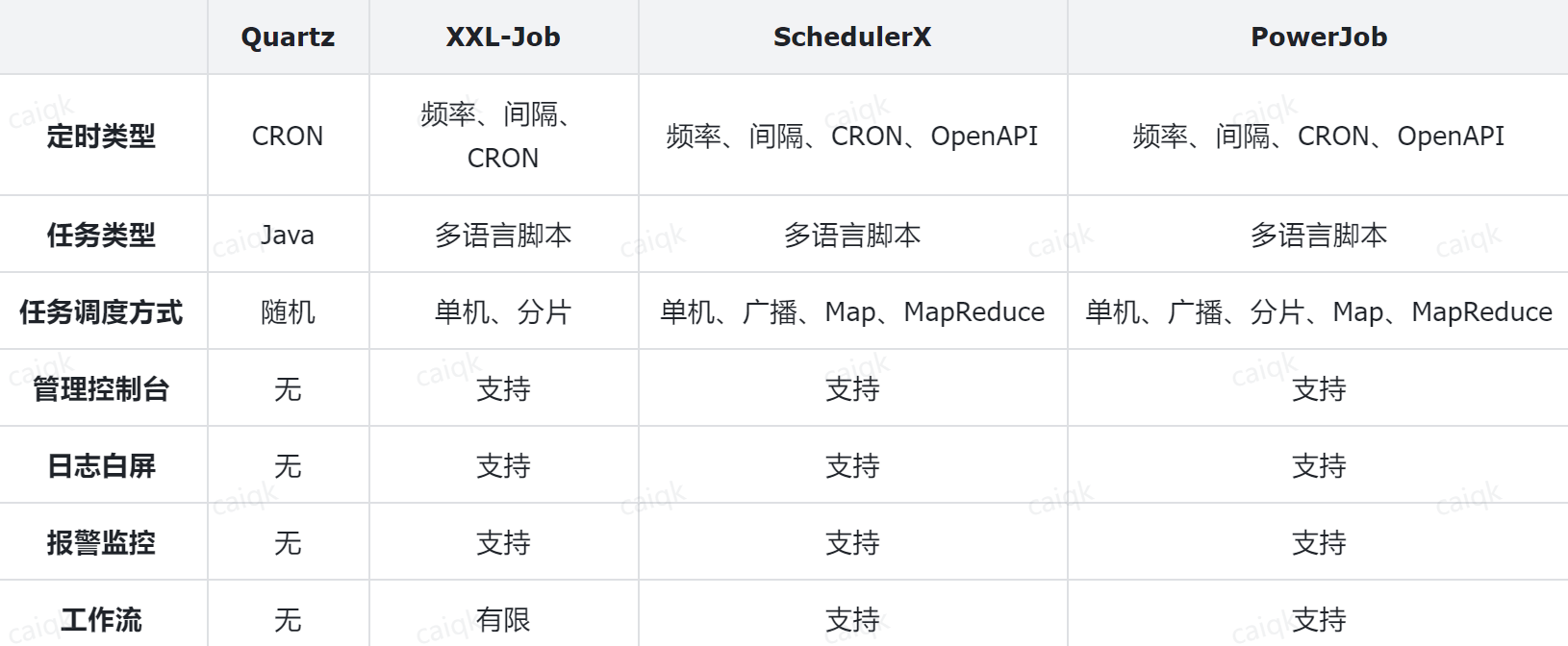
Task: Click Quartz's CRON 定时类型 cell
Action: (288, 136)
